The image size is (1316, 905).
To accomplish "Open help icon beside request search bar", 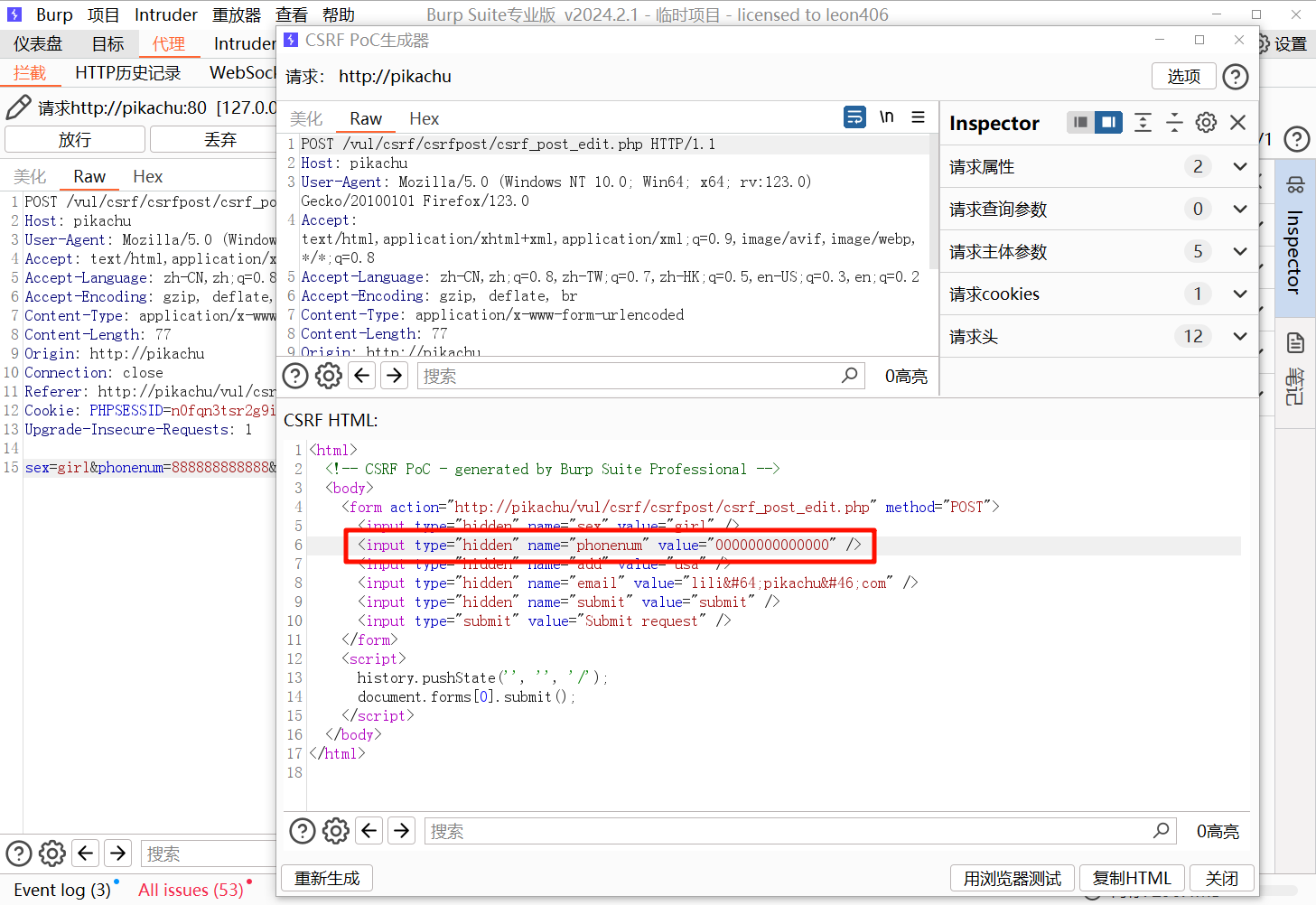I will (x=295, y=376).
